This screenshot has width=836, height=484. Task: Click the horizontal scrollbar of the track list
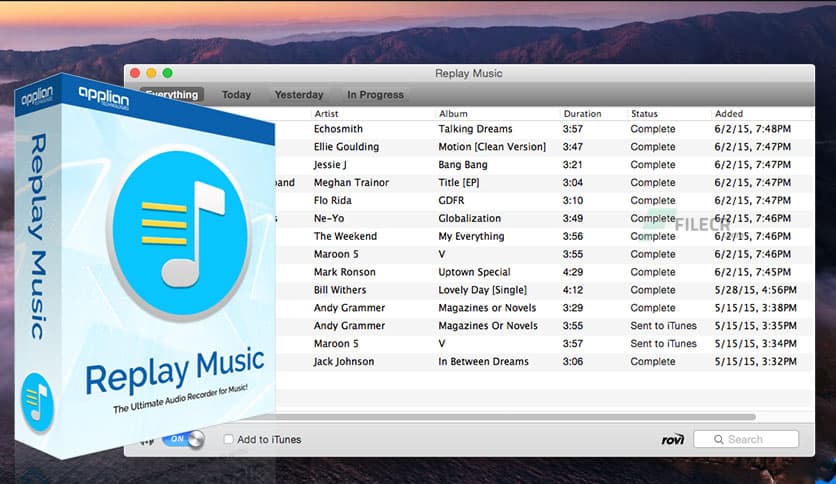point(515,417)
